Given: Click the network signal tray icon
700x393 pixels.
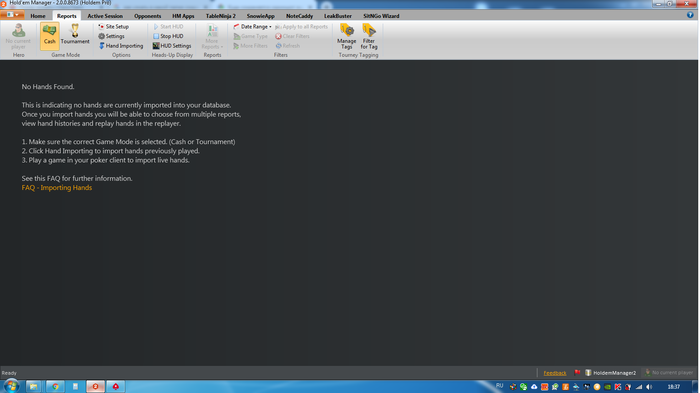Looking at the screenshot, I should (639, 387).
